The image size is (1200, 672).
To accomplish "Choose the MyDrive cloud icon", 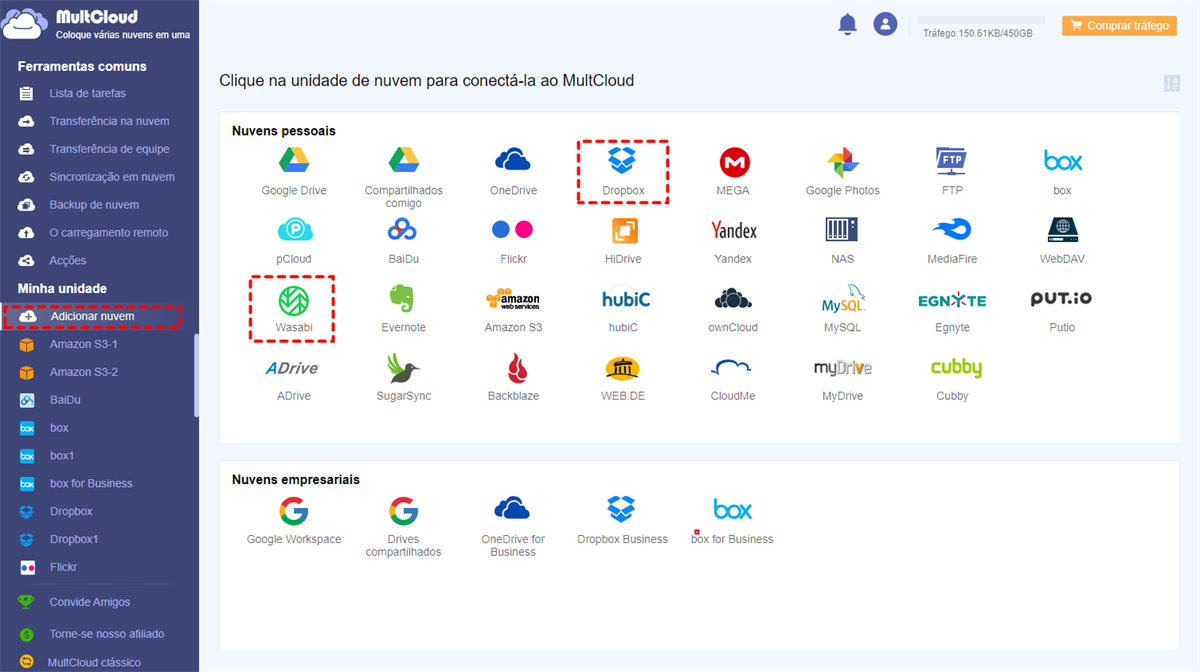I will [842, 368].
